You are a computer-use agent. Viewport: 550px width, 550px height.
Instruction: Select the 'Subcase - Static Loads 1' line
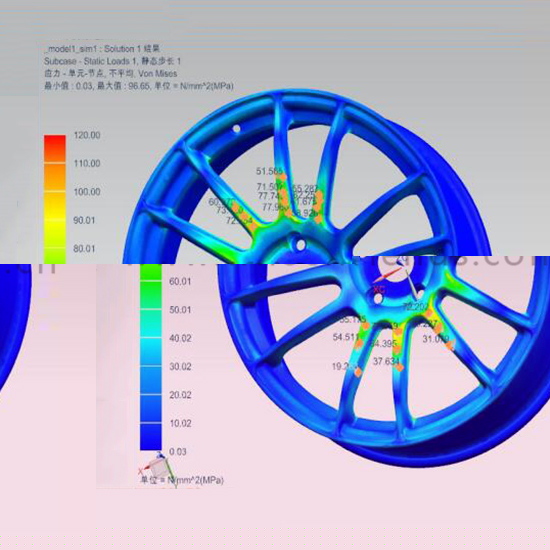(112, 61)
